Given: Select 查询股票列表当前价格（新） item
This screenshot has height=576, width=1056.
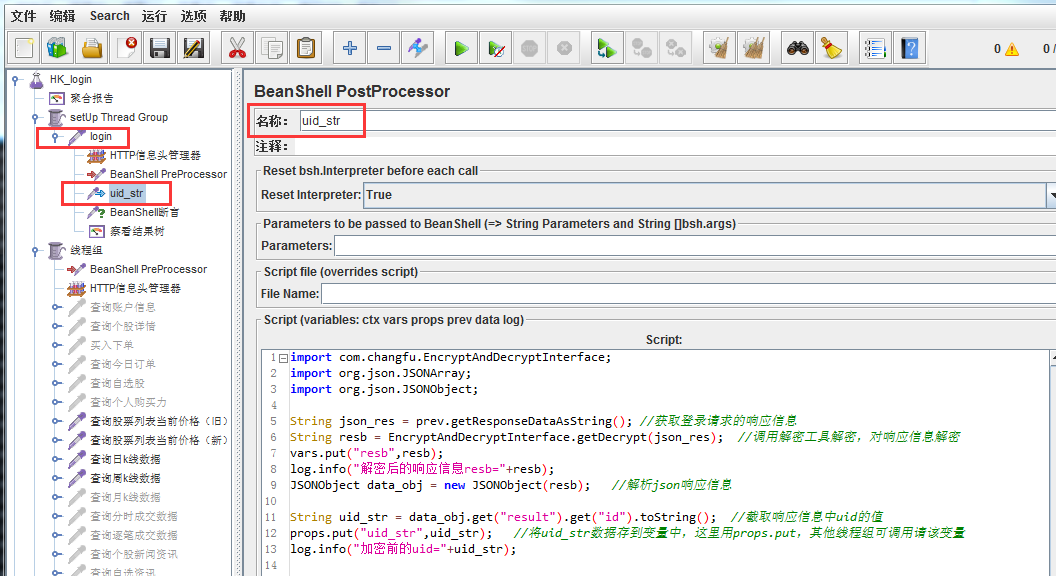Looking at the screenshot, I should coord(159,441).
